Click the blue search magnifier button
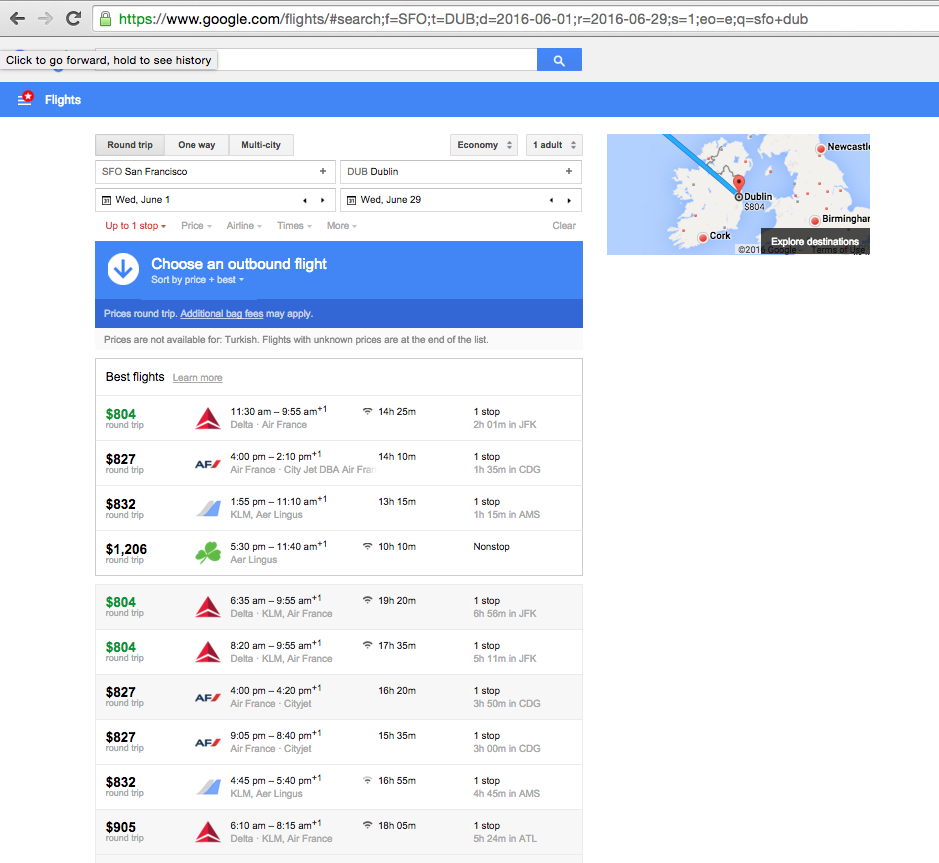Image resolution: width=939 pixels, height=863 pixels. pyautogui.click(x=559, y=59)
